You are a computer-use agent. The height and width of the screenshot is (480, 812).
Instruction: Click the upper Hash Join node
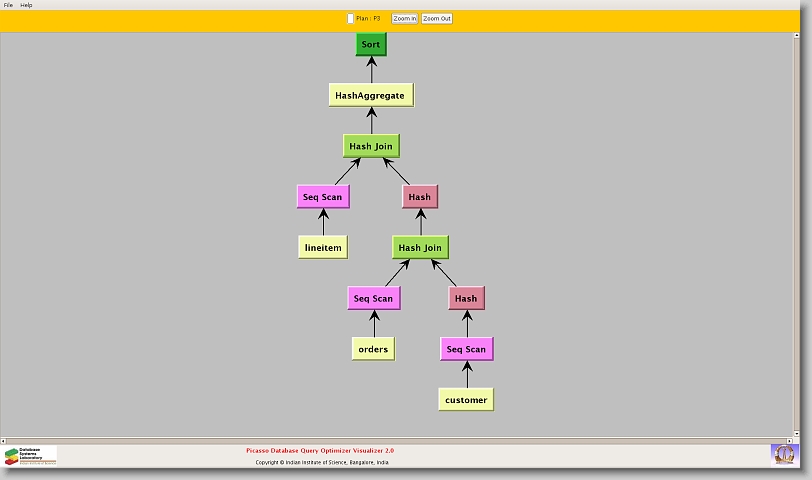click(371, 146)
